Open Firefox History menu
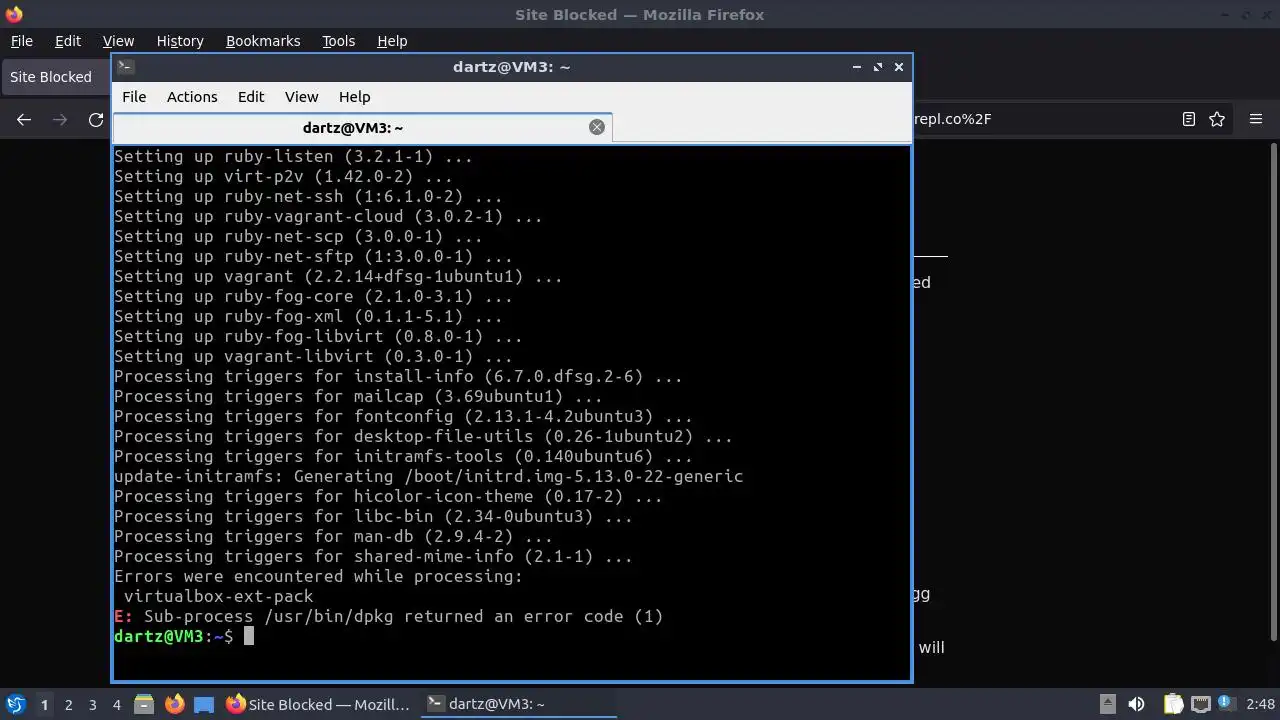The width and height of the screenshot is (1280, 720). pyautogui.click(x=180, y=41)
